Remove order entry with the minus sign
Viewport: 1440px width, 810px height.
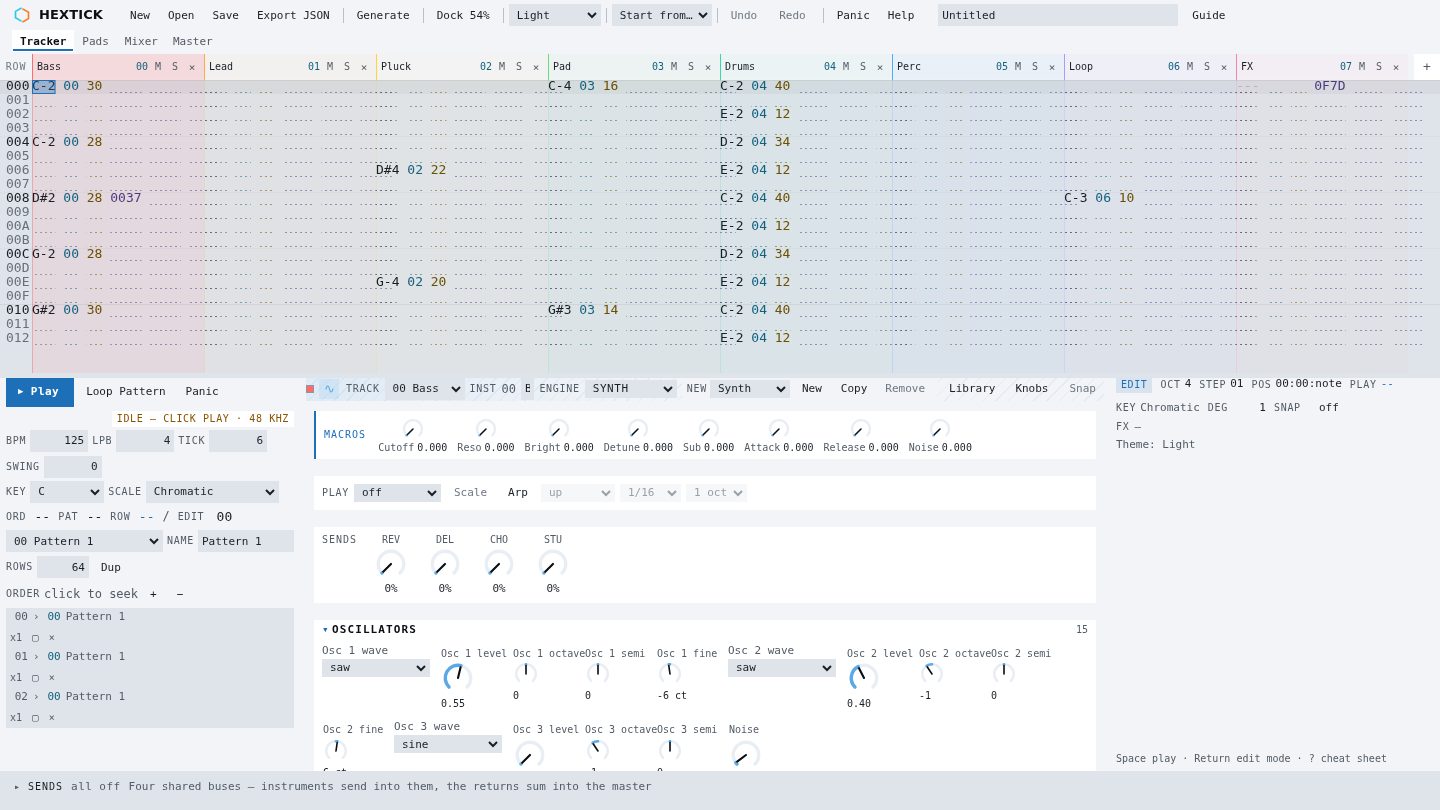pos(180,594)
